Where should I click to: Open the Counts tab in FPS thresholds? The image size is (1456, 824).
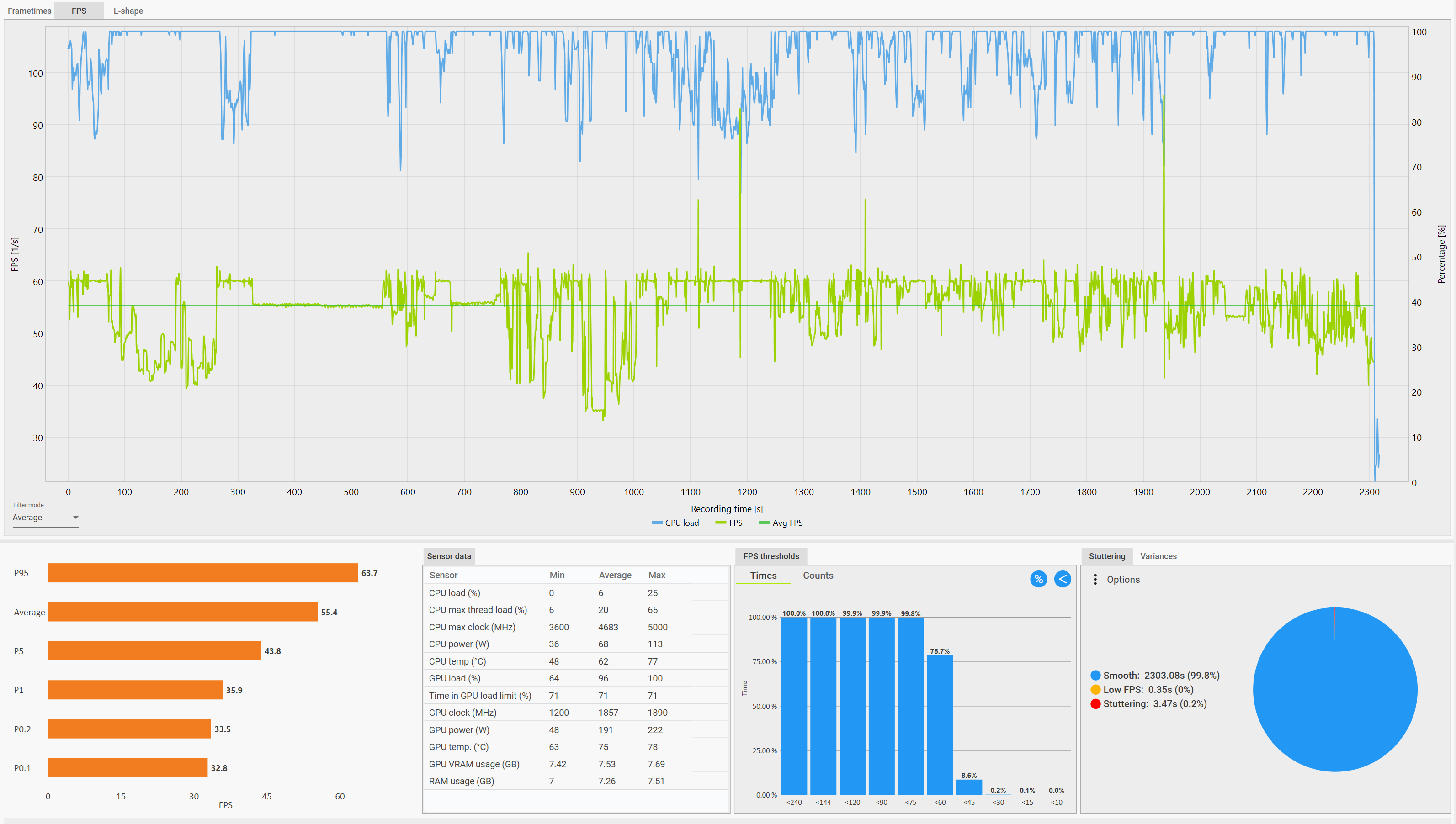coord(818,576)
